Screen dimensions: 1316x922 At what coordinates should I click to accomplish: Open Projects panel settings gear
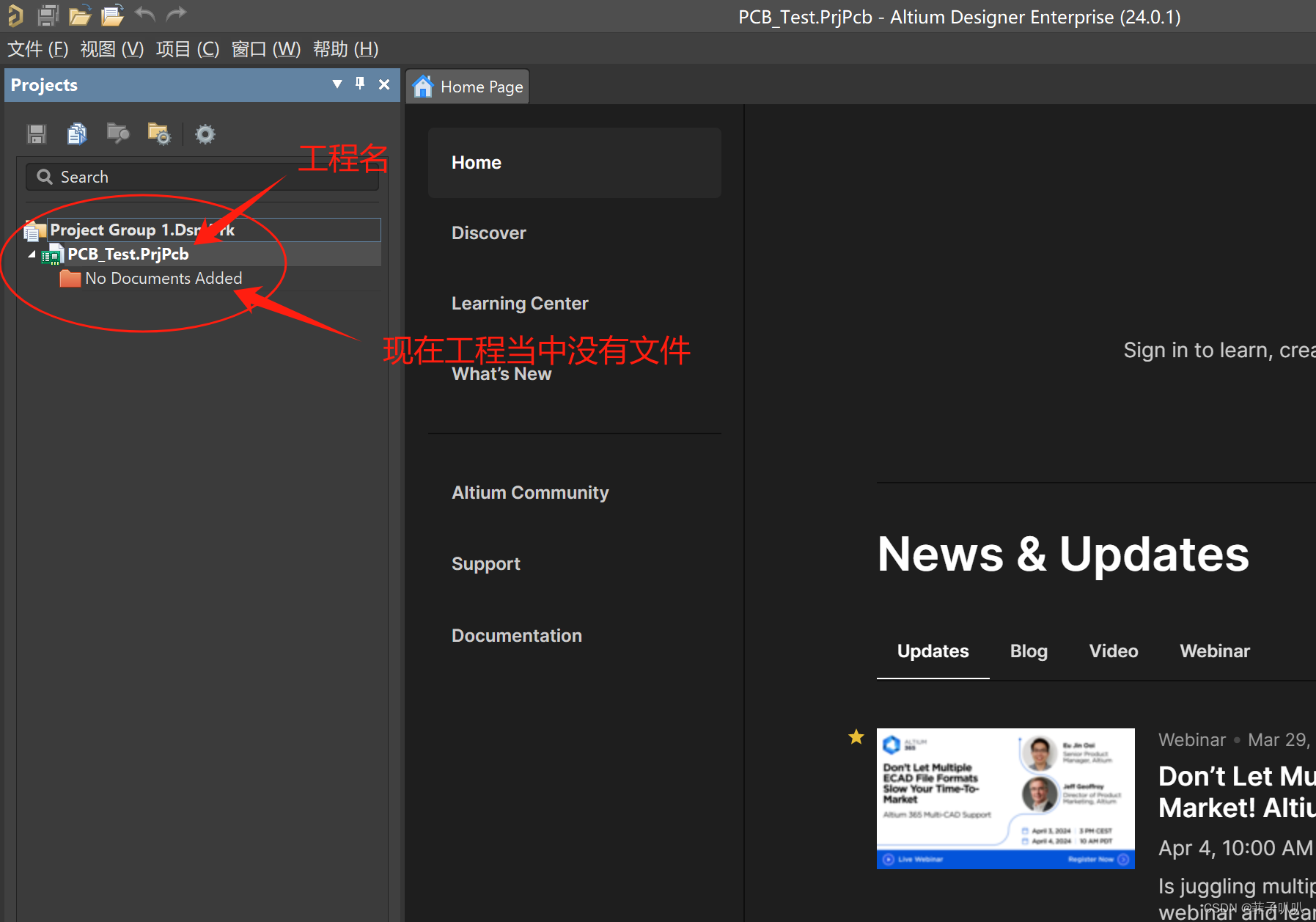[x=205, y=134]
